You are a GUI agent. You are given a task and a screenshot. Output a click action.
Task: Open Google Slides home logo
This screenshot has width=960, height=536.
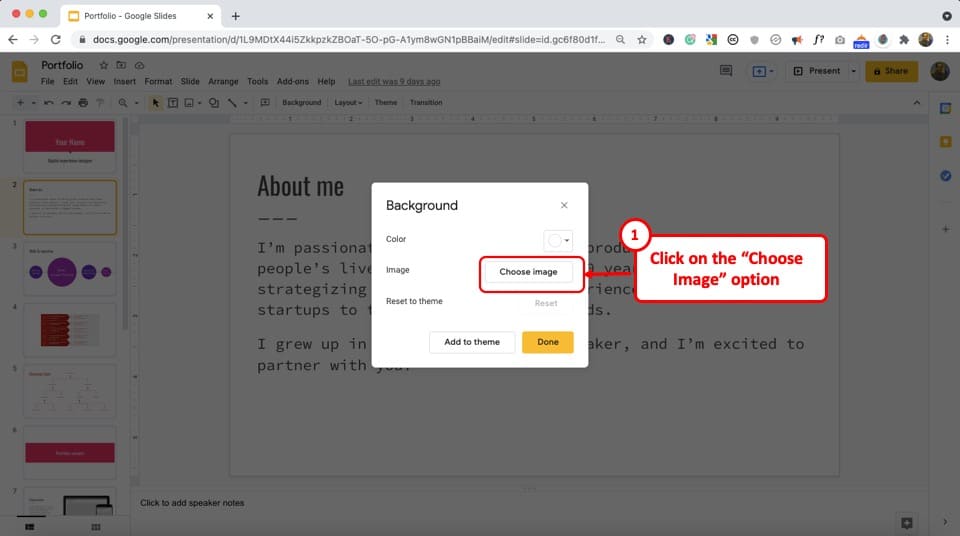point(20,72)
